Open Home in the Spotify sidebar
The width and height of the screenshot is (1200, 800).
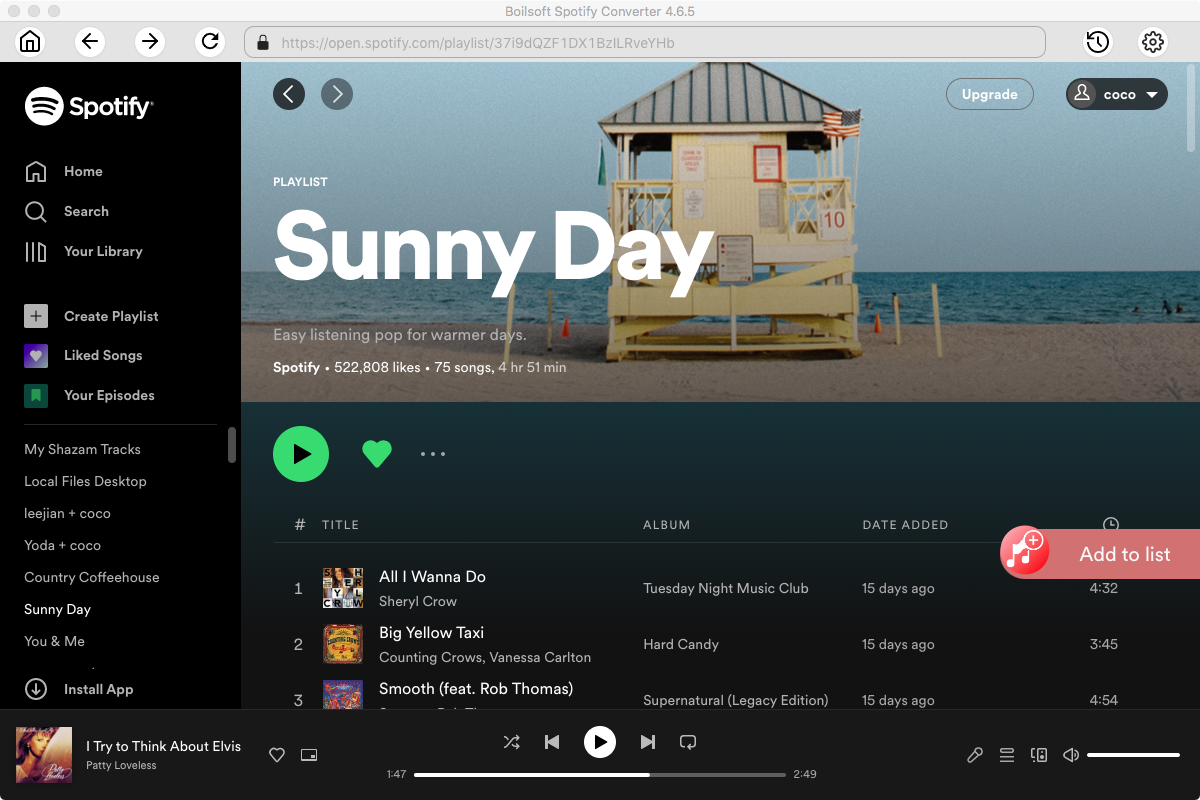tap(64, 171)
